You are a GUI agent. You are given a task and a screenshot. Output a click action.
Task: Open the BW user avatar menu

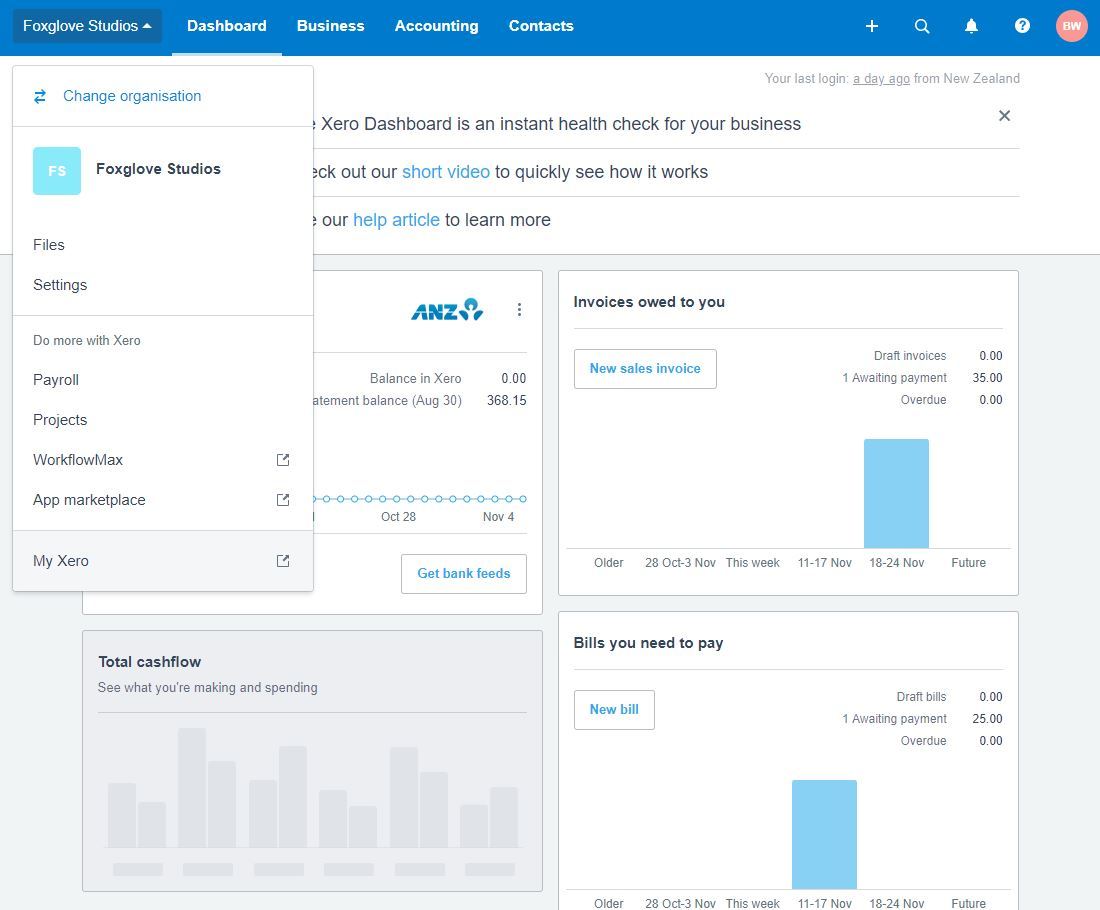click(1071, 26)
